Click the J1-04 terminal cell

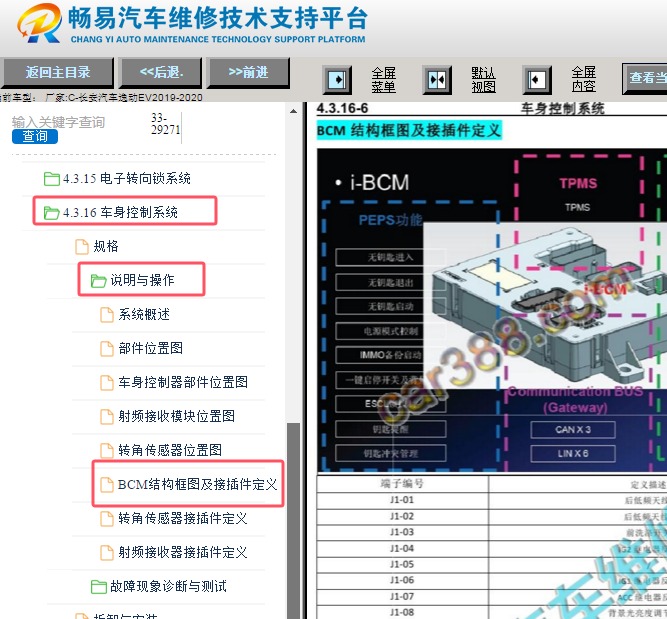click(x=402, y=548)
